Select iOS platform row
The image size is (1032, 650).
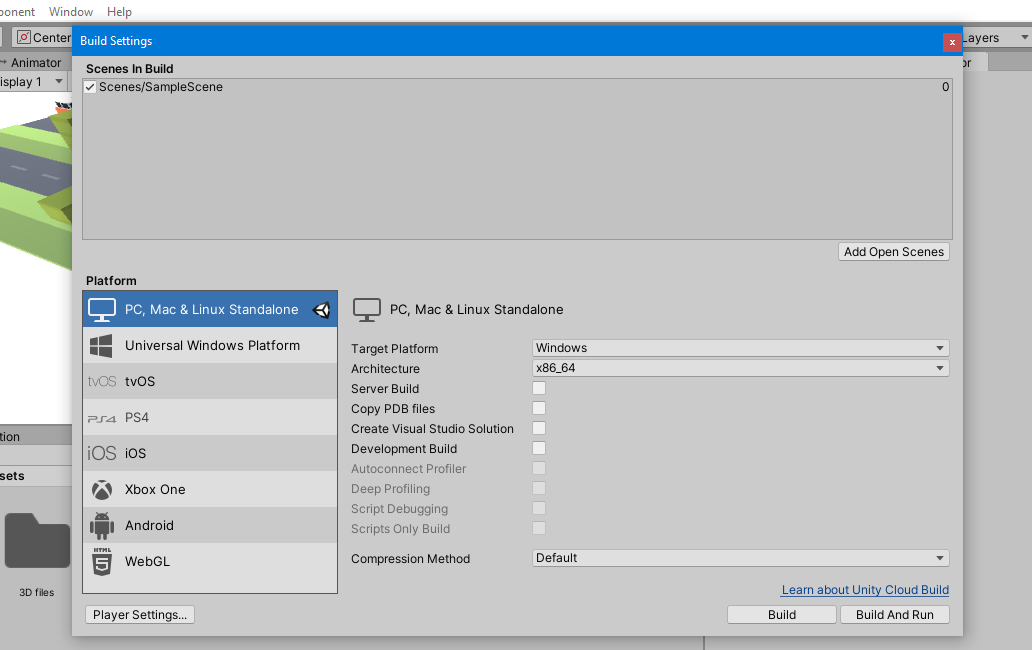pyautogui.click(x=210, y=453)
